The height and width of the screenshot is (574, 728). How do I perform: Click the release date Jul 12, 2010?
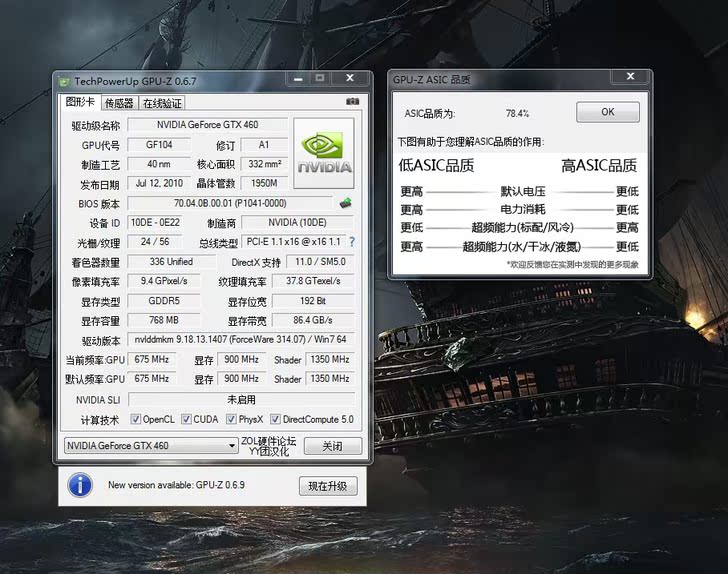[159, 183]
